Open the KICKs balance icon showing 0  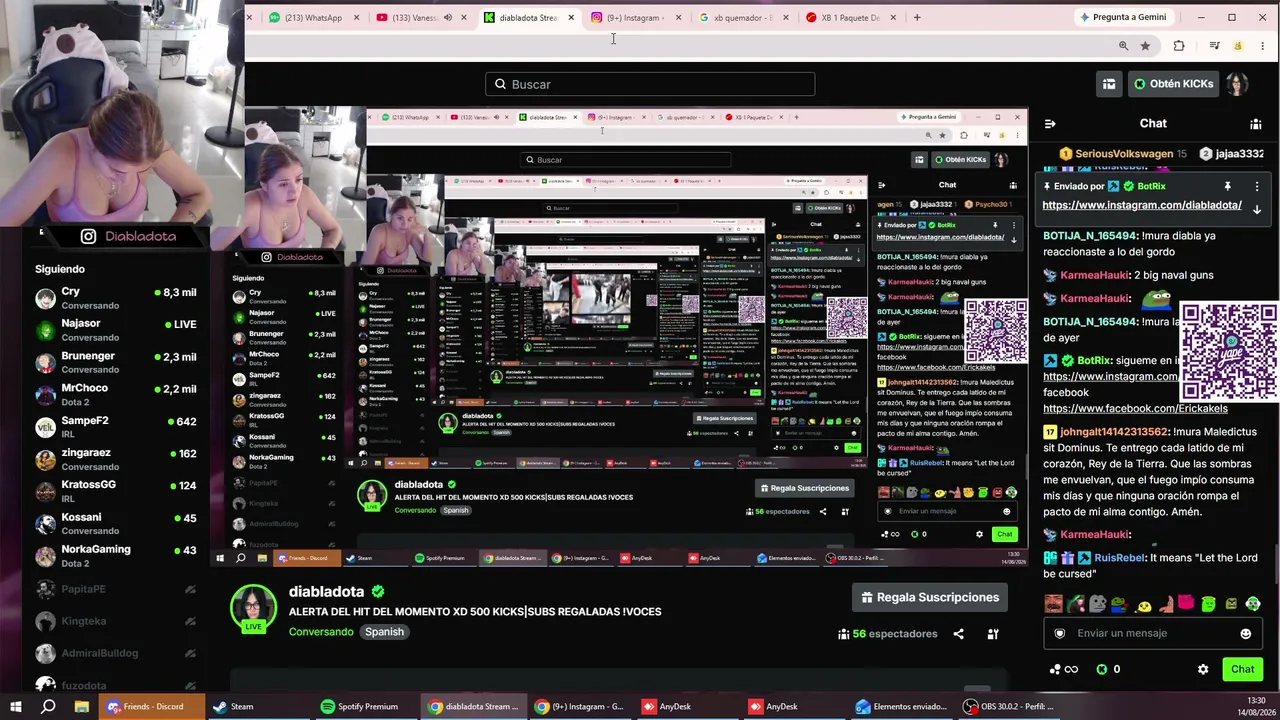tap(1107, 669)
